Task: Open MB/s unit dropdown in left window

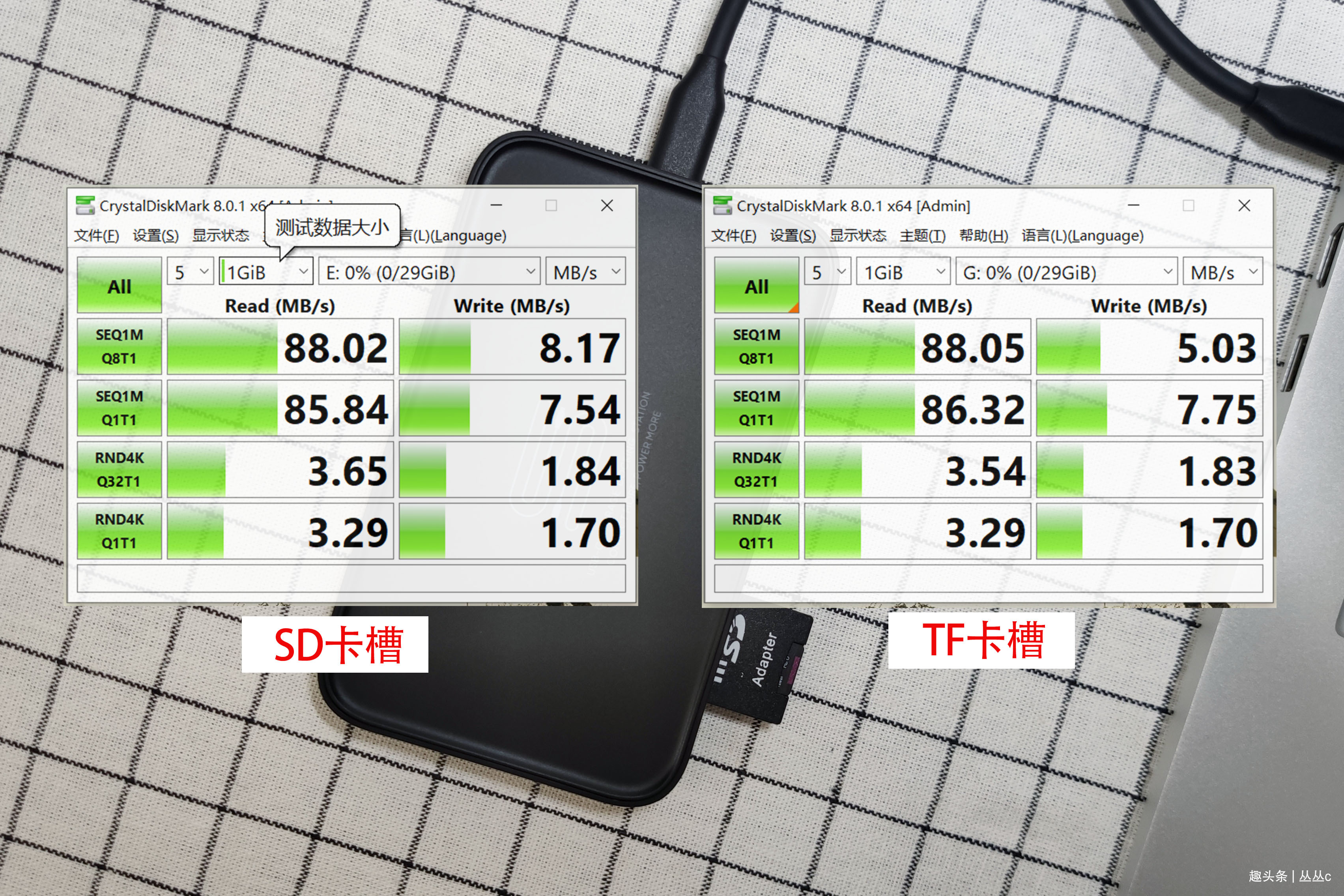Action: (585, 271)
